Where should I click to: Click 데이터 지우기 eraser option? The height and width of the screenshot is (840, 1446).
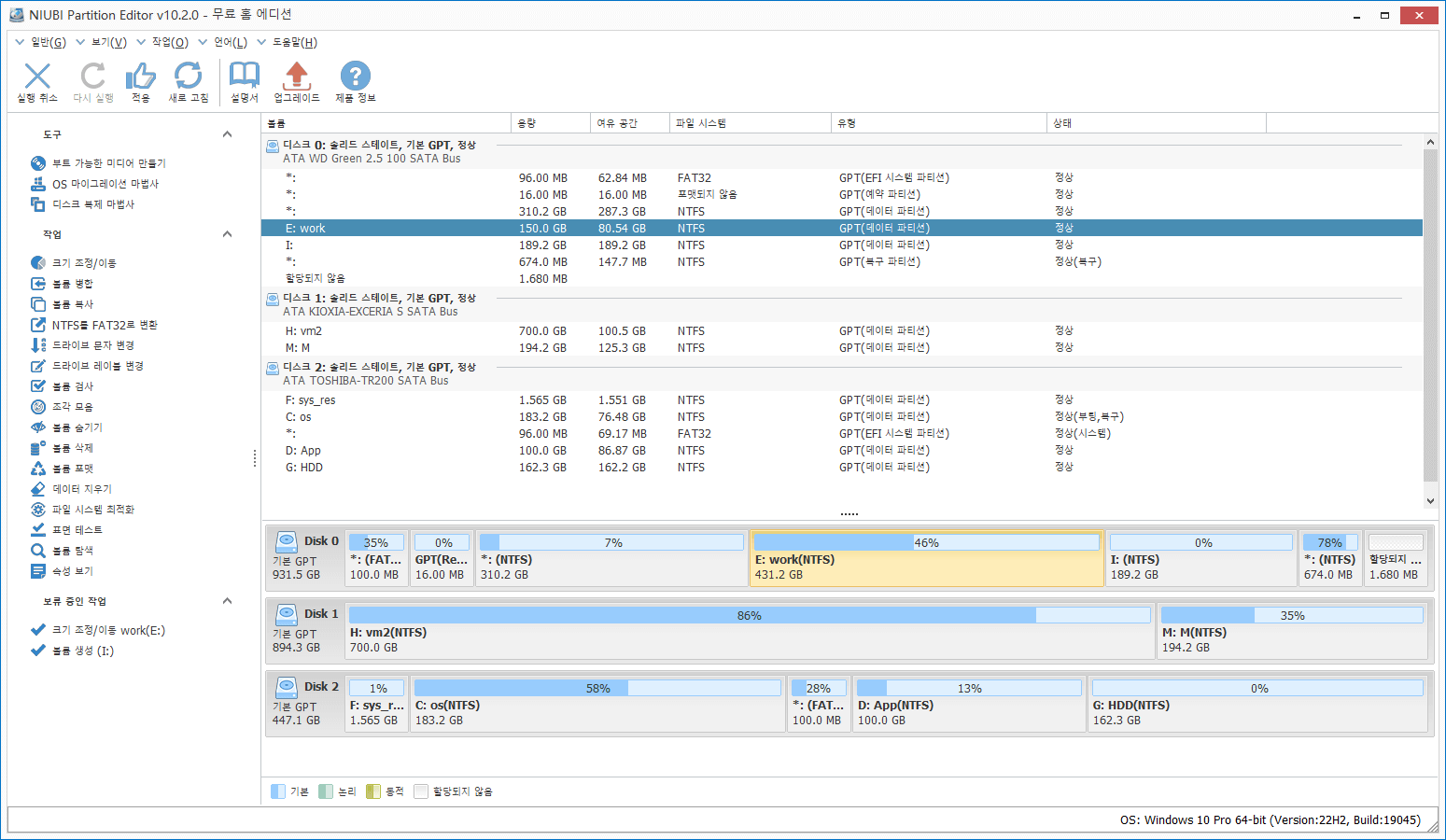pos(82,489)
